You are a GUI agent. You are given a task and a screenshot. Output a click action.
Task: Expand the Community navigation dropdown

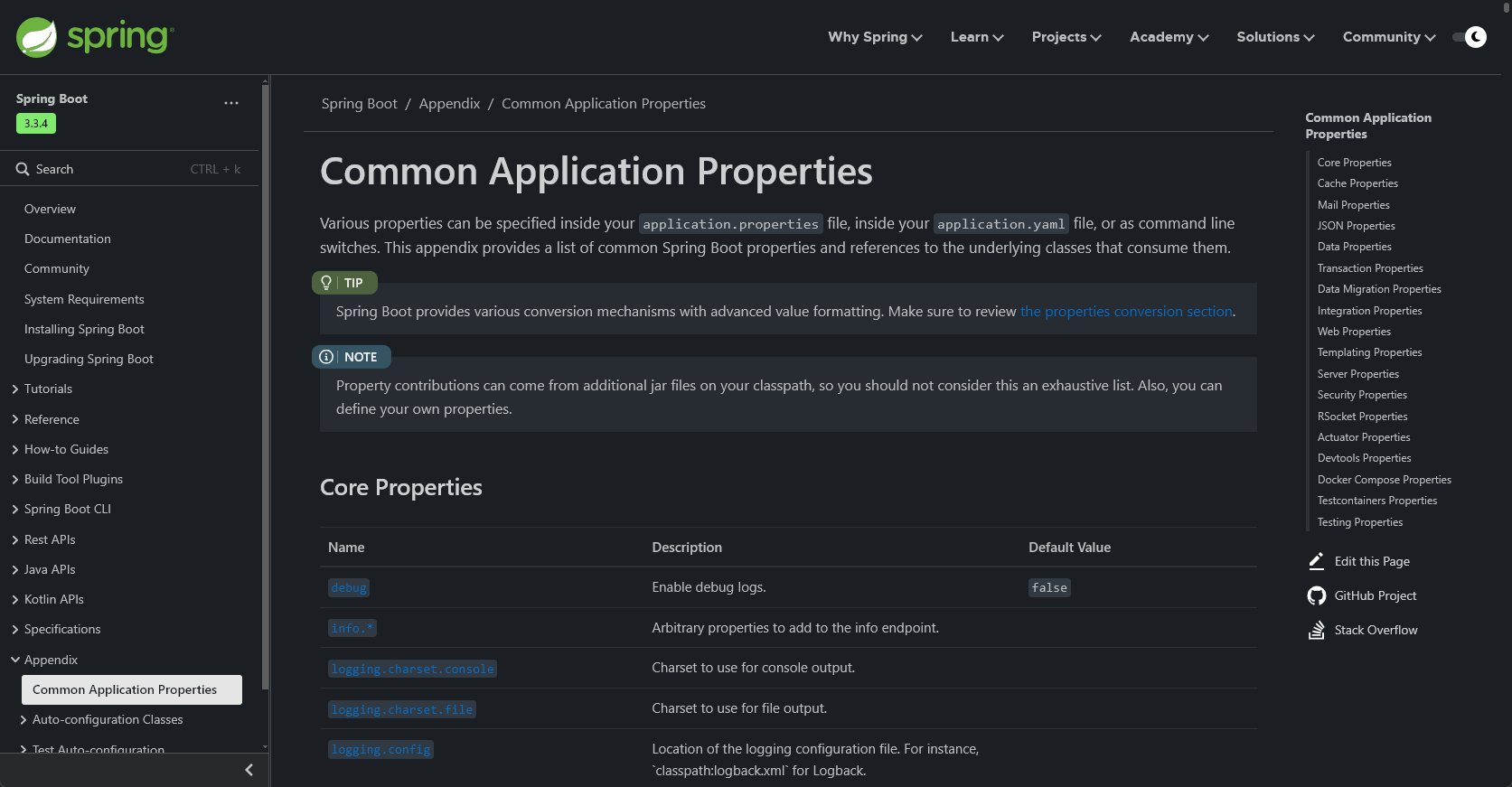(x=1388, y=37)
